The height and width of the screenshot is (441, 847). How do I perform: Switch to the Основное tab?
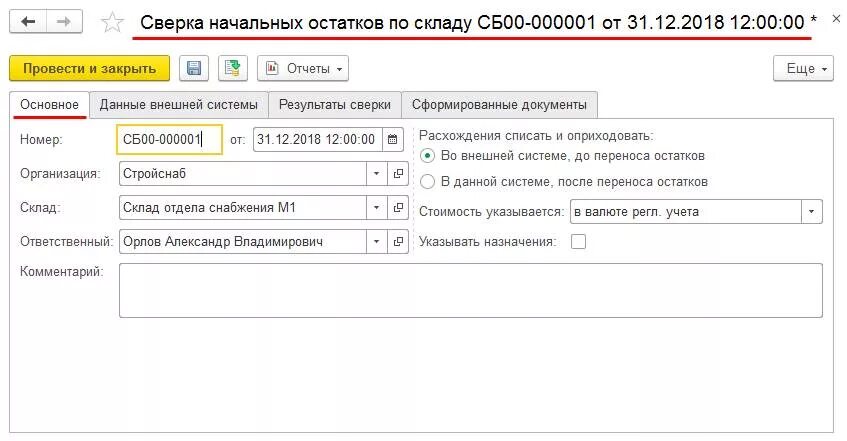tap(49, 104)
